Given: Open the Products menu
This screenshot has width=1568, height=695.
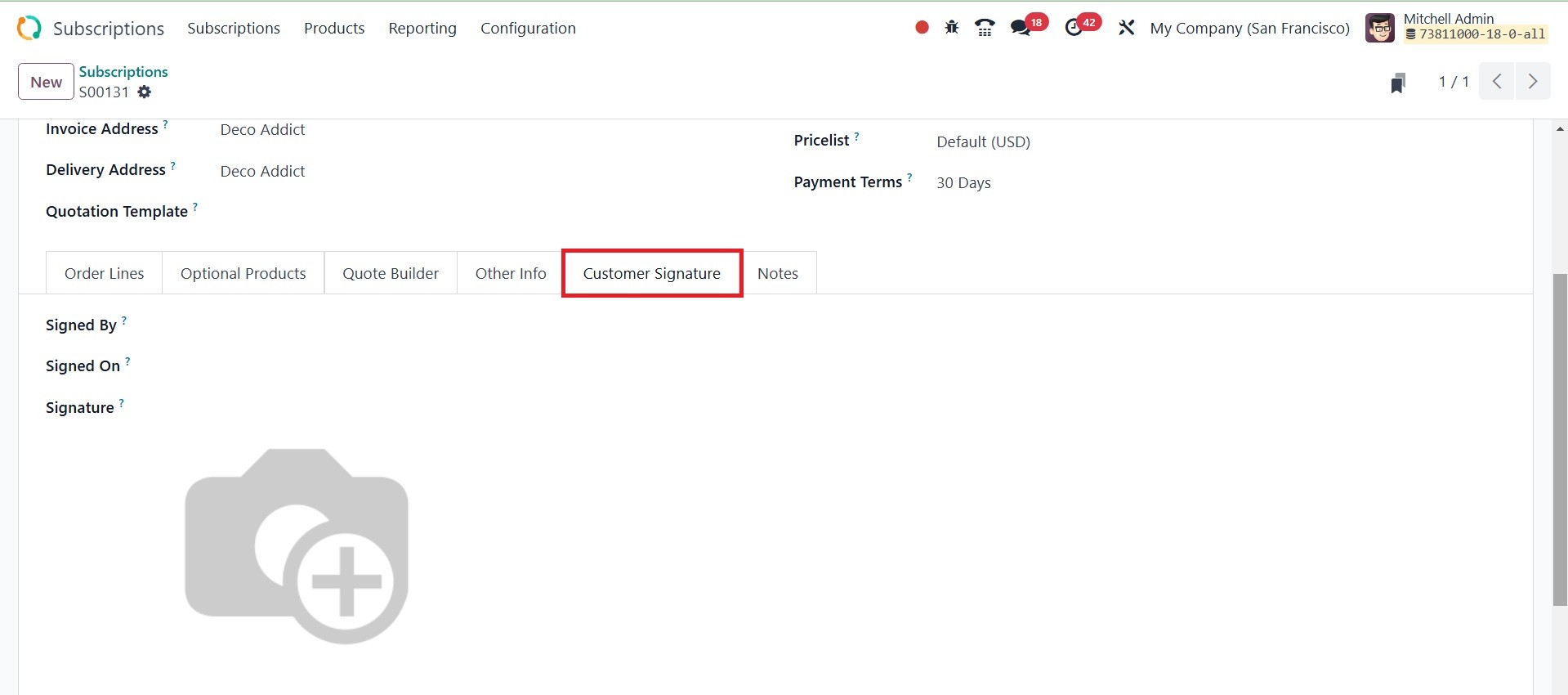Looking at the screenshot, I should (x=334, y=28).
